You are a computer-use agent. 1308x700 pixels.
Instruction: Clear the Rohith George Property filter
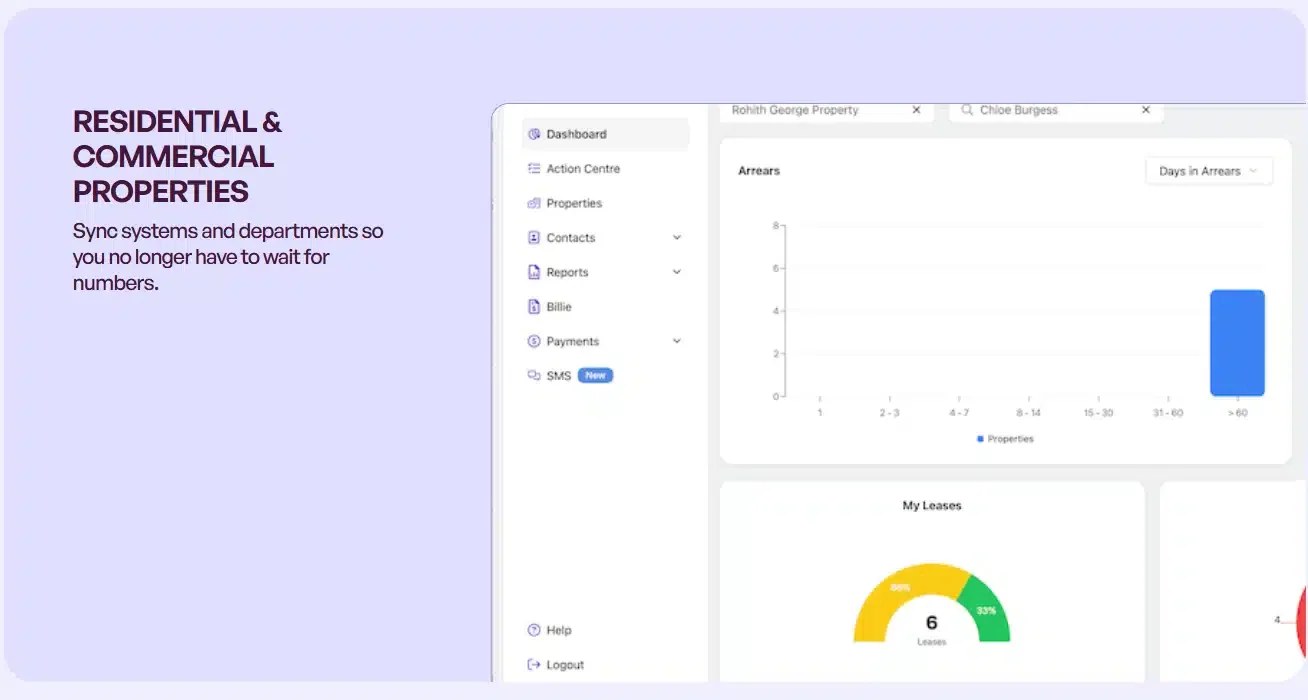click(916, 110)
